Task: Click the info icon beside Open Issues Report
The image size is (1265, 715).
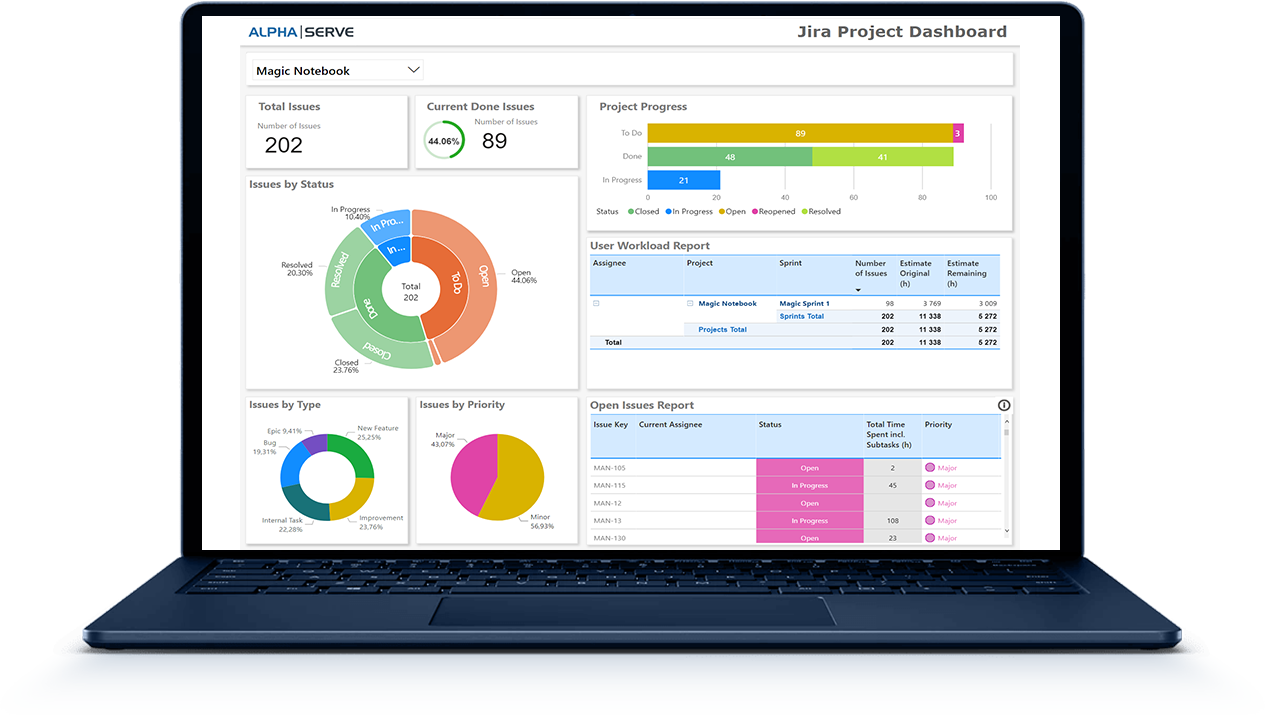Action: tap(1004, 405)
